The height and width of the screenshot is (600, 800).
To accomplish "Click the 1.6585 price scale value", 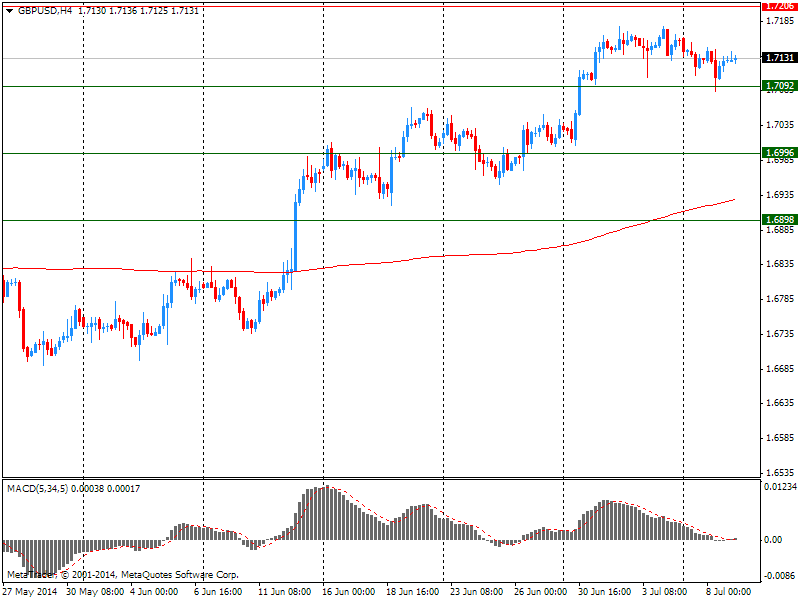I will pyautogui.click(x=780, y=438).
